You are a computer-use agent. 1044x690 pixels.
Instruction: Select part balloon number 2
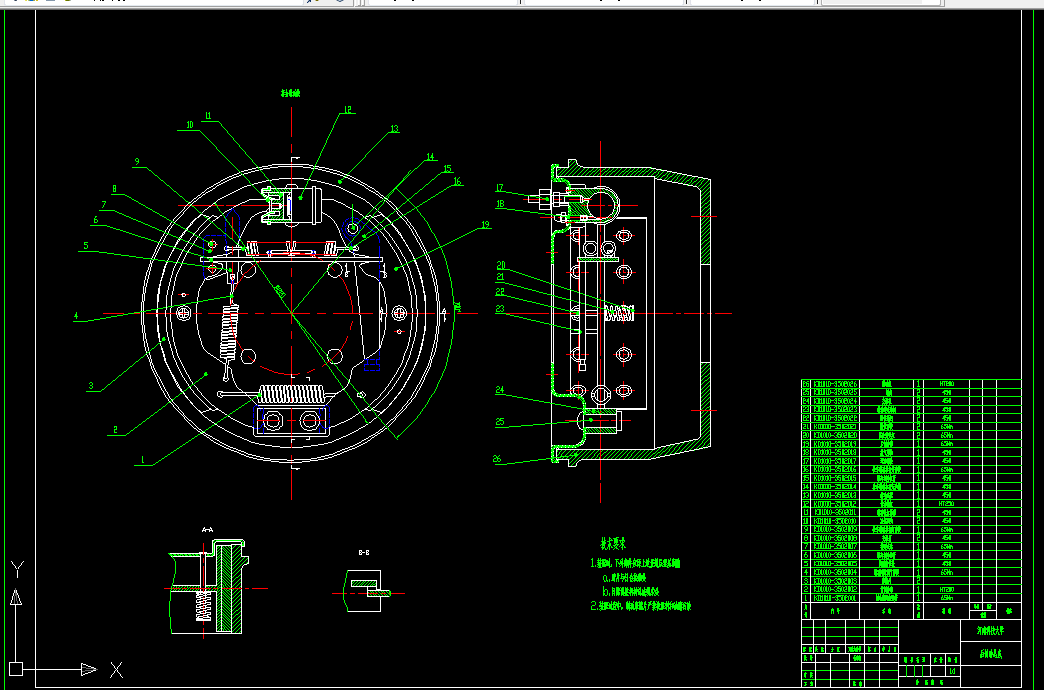115,430
